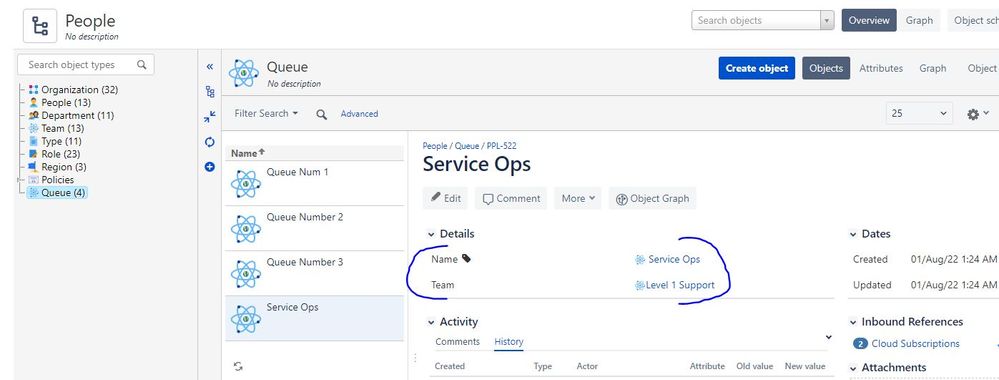This screenshot has width=999, height=380.
Task: Open the object type hierarchy tree icon
Action: (x=210, y=92)
